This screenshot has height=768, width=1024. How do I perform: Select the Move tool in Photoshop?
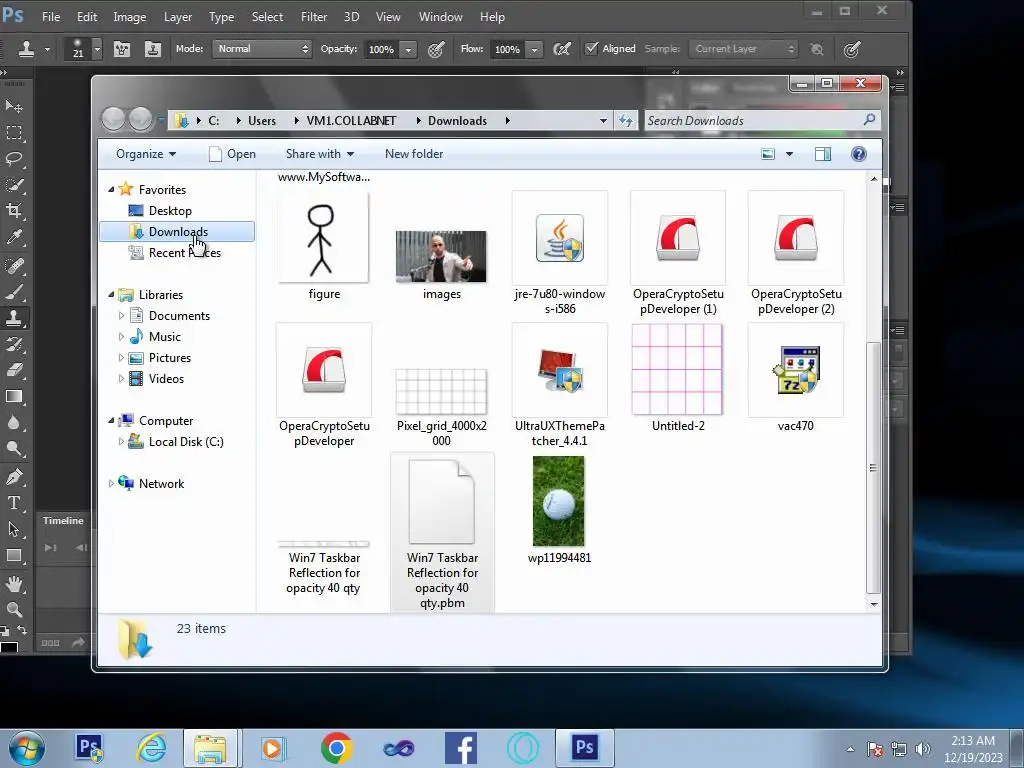pyautogui.click(x=14, y=106)
